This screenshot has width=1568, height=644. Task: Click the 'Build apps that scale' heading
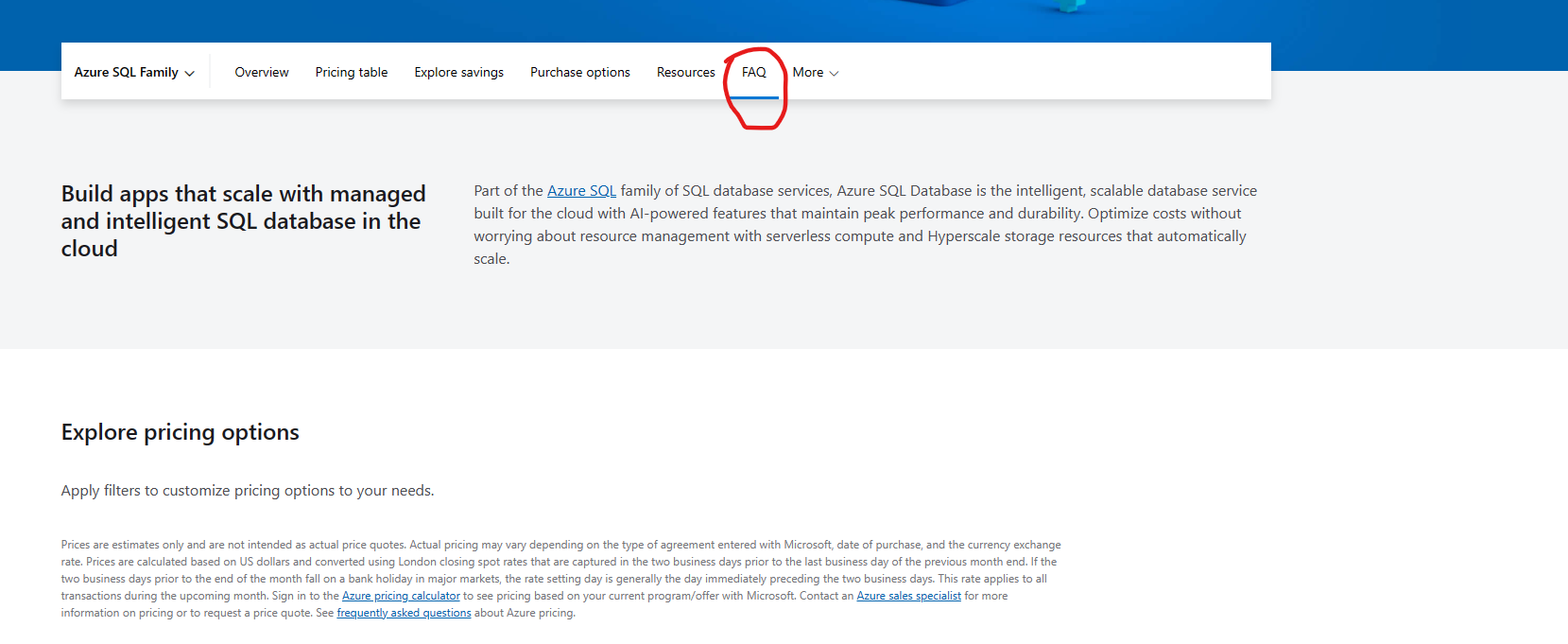(244, 221)
